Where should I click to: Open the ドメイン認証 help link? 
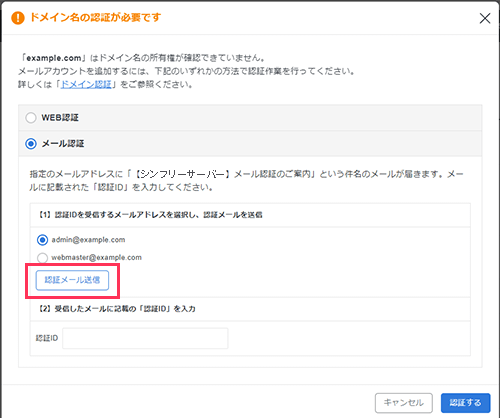pos(86,84)
